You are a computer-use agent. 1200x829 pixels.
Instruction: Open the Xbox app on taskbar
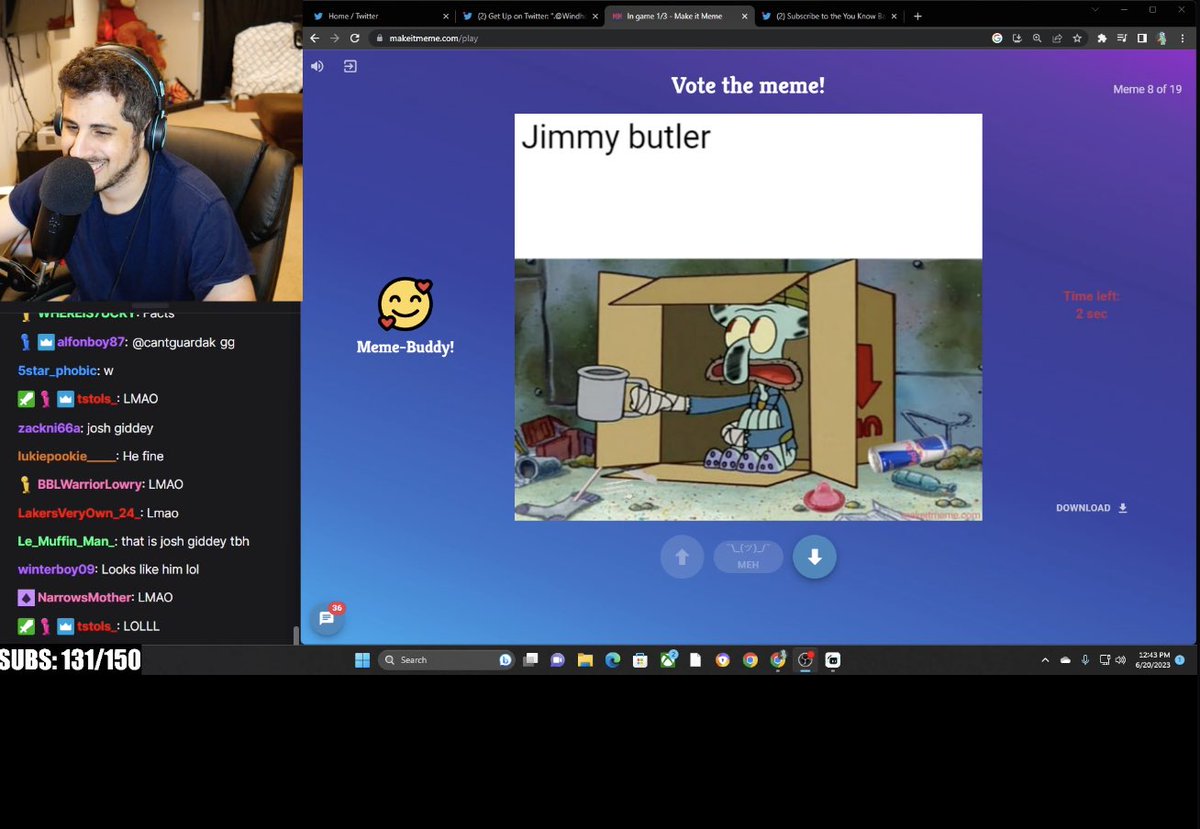pos(668,660)
